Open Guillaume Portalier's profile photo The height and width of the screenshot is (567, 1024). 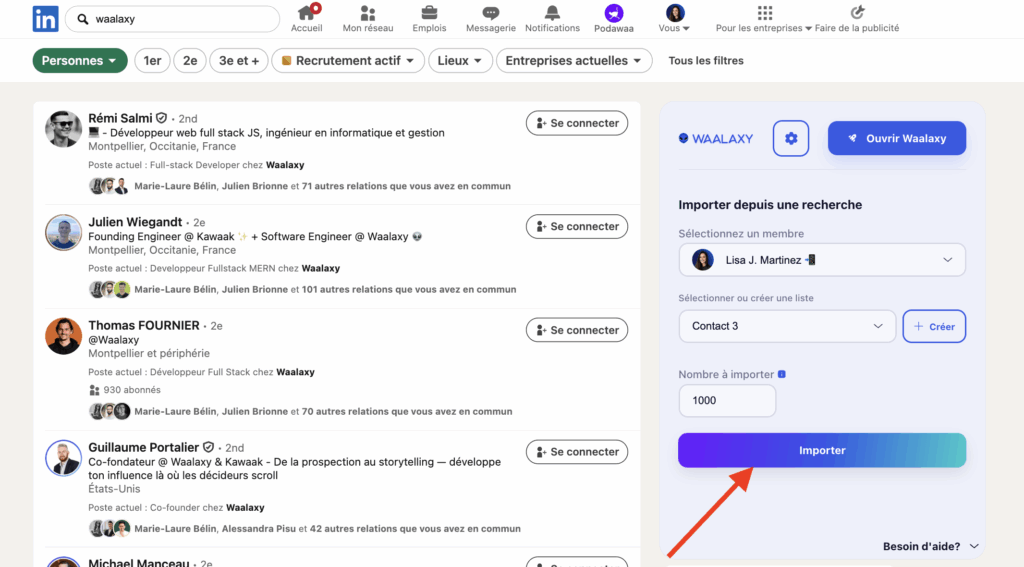pyautogui.click(x=63, y=458)
